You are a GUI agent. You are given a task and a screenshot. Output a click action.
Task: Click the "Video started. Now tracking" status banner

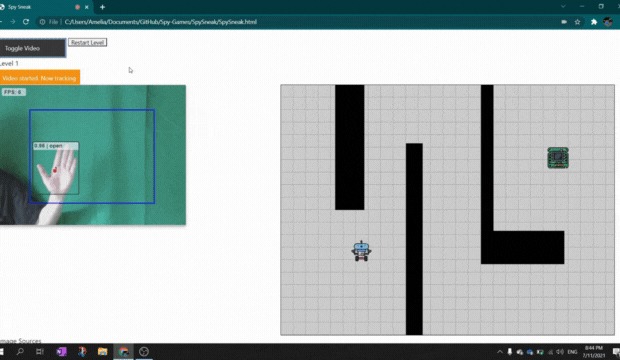[x=40, y=78]
